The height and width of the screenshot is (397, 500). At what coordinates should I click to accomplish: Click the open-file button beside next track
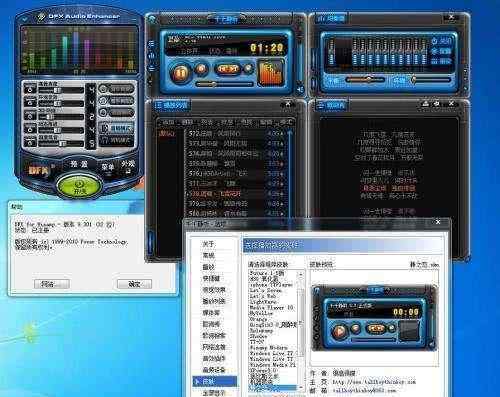point(249,69)
